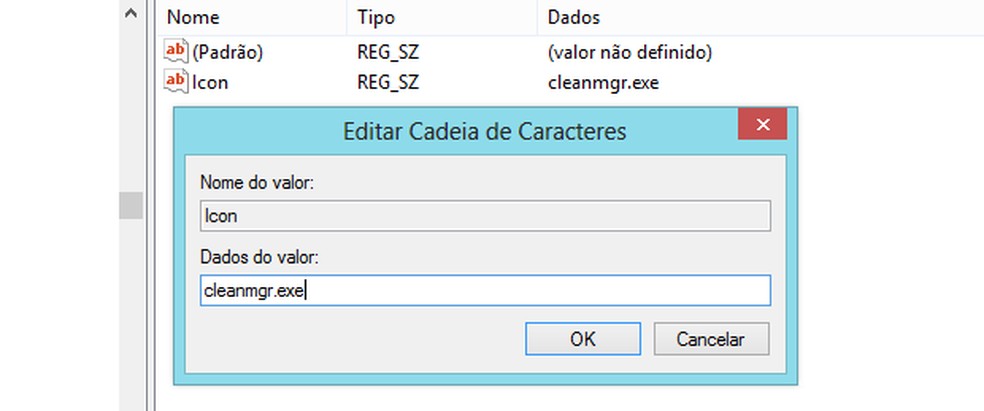This screenshot has width=984, height=411.
Task: Click the Tipo column header
Action: pyautogui.click(x=375, y=18)
